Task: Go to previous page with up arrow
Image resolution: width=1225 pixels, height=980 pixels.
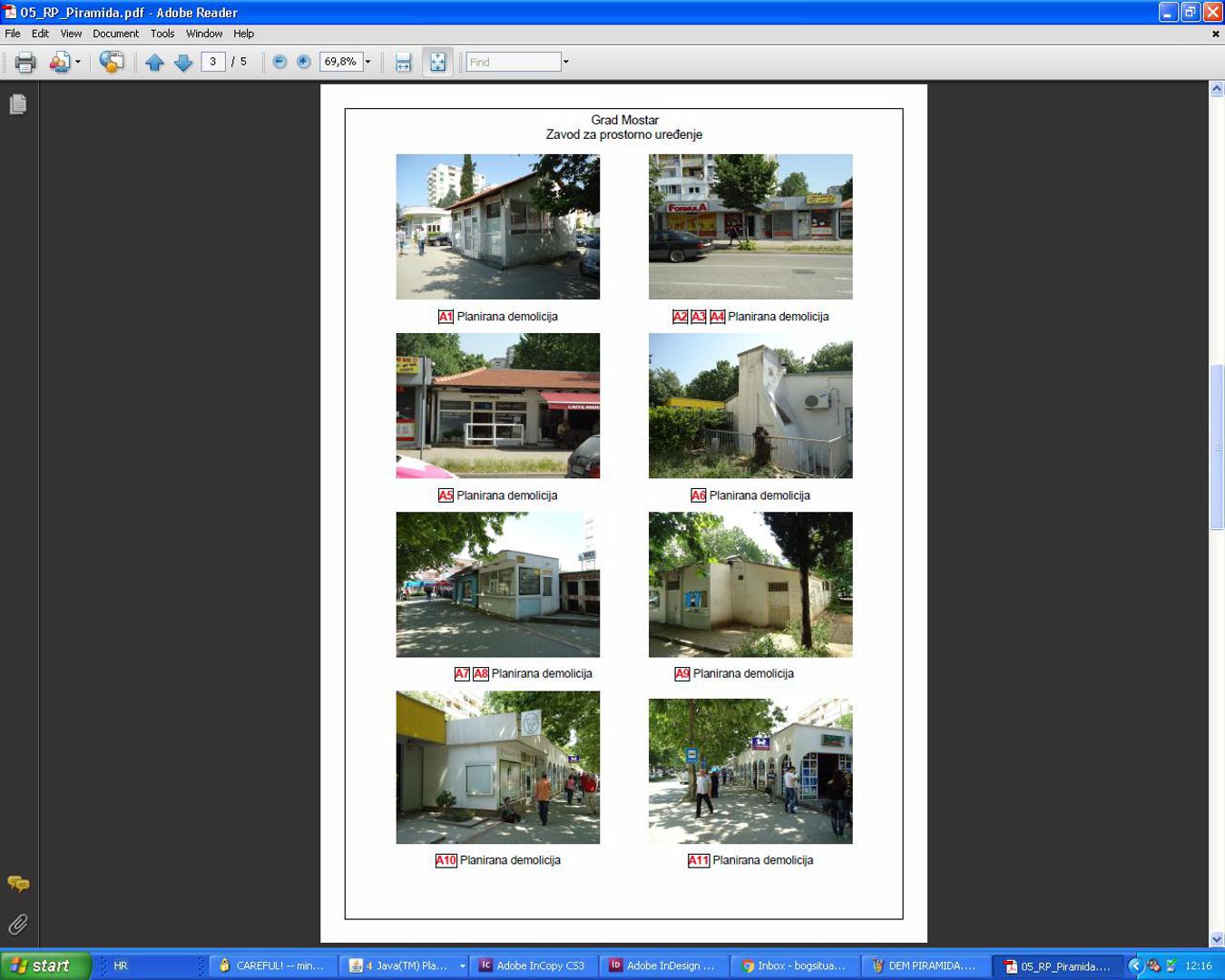Action: [x=154, y=62]
